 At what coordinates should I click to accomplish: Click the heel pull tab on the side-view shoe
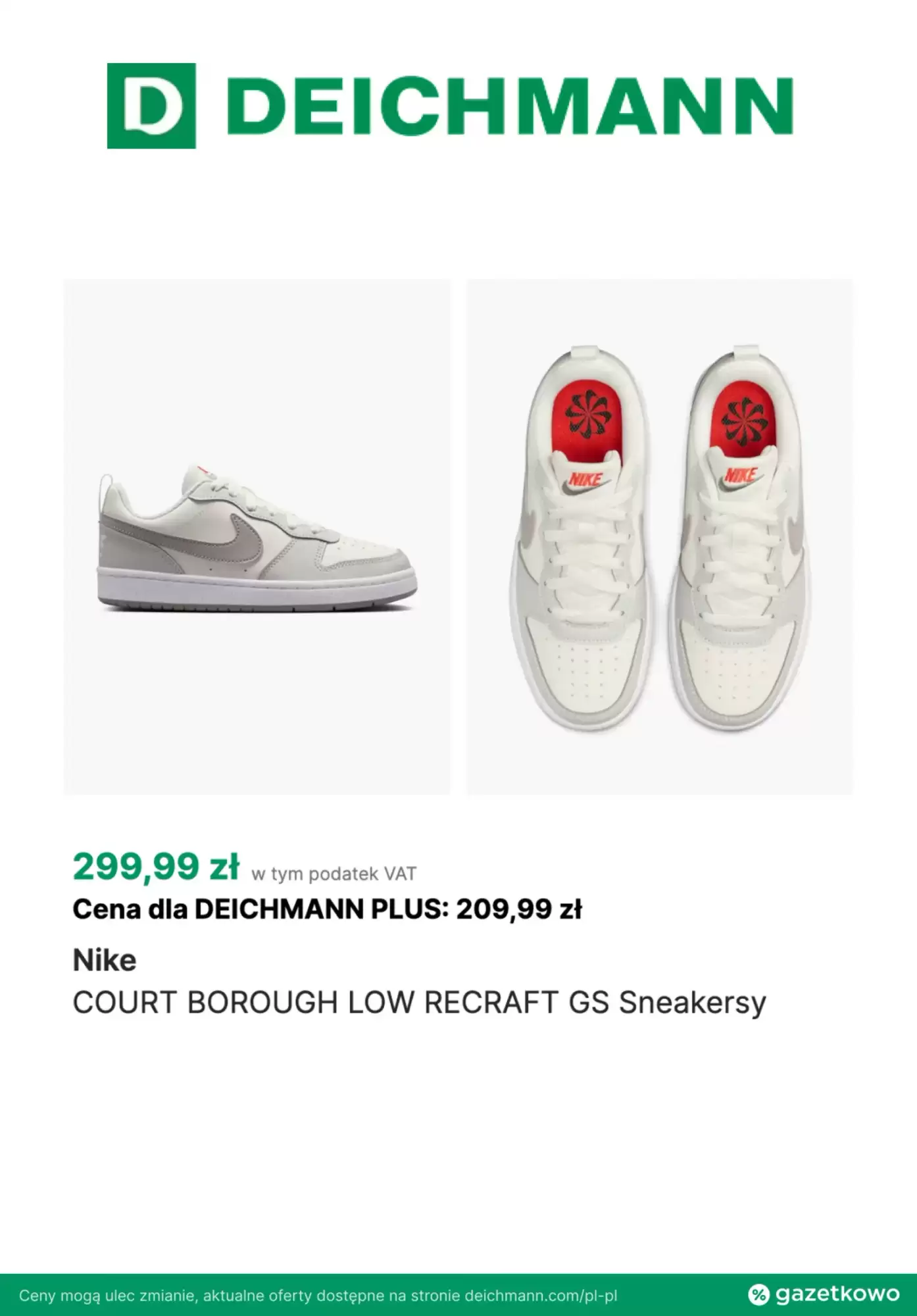tap(105, 489)
